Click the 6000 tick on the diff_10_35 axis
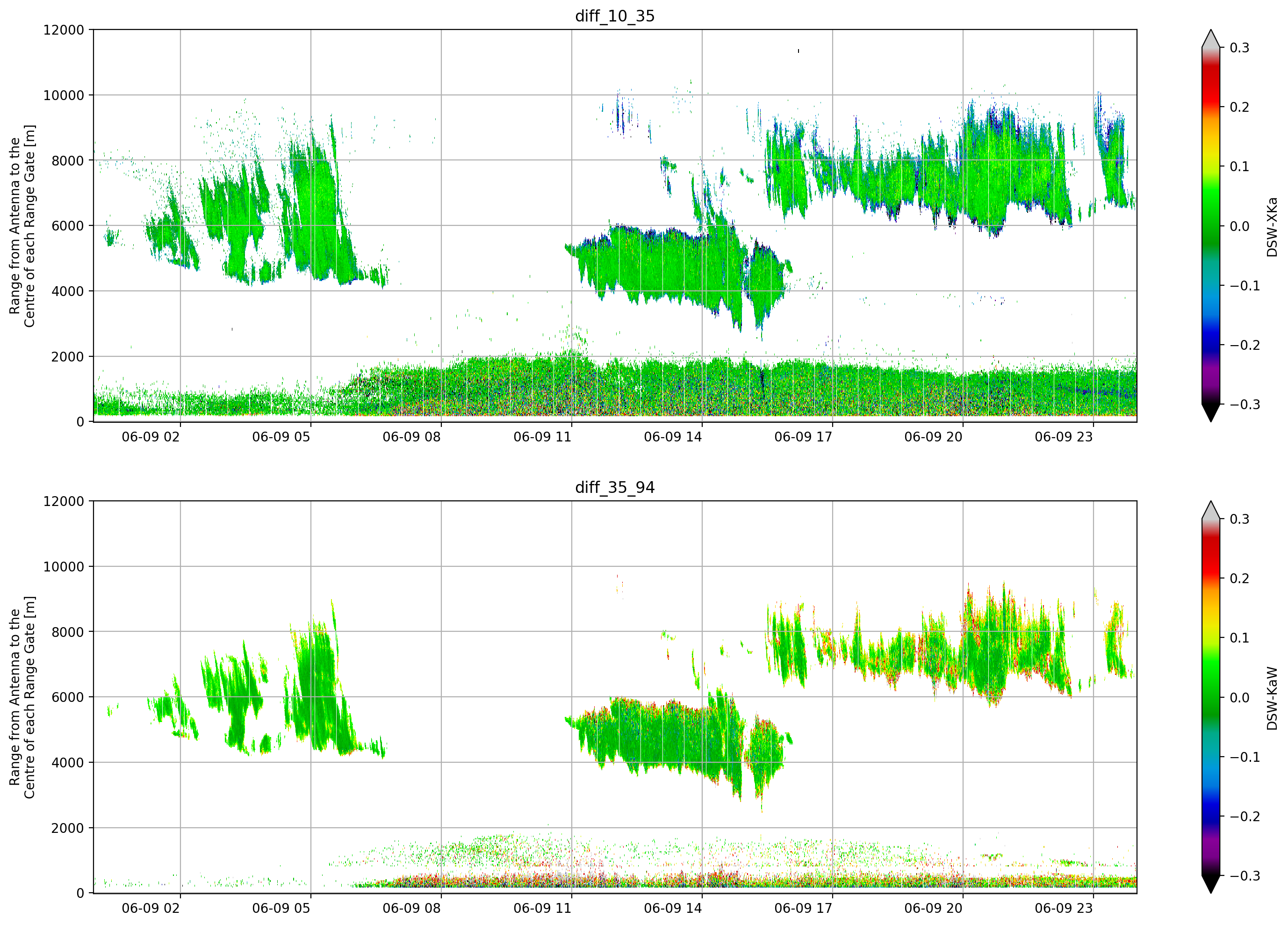The height and width of the screenshot is (925, 1288). point(68,225)
